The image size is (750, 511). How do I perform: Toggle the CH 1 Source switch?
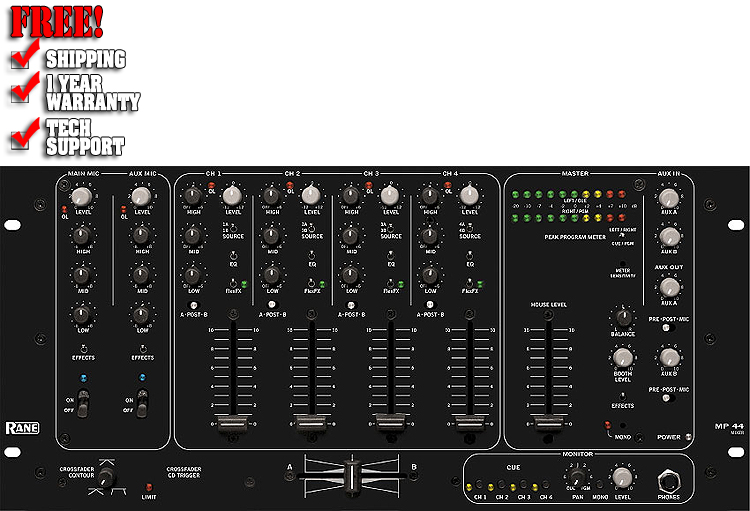coord(233,228)
